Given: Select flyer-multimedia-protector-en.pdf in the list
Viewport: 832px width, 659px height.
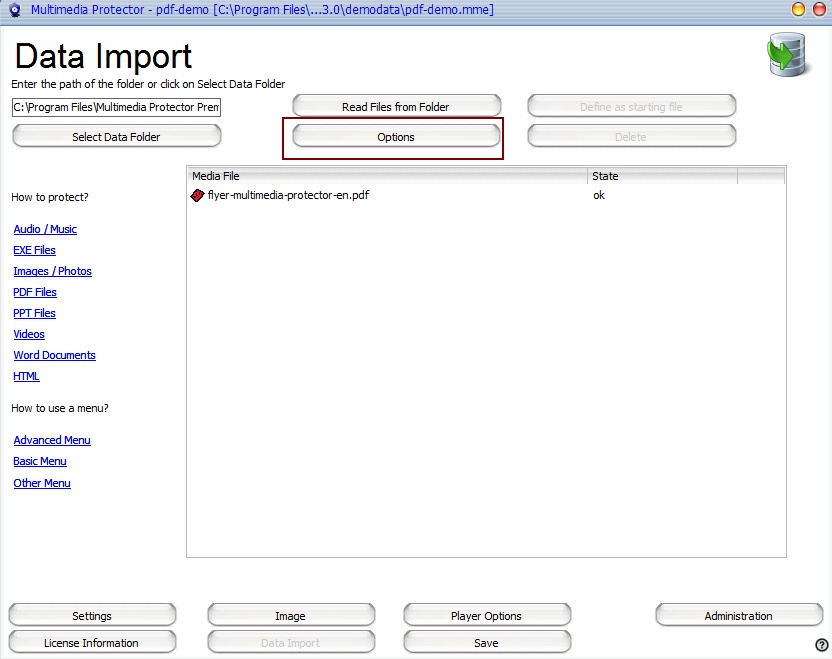Looking at the screenshot, I should click(x=288, y=196).
